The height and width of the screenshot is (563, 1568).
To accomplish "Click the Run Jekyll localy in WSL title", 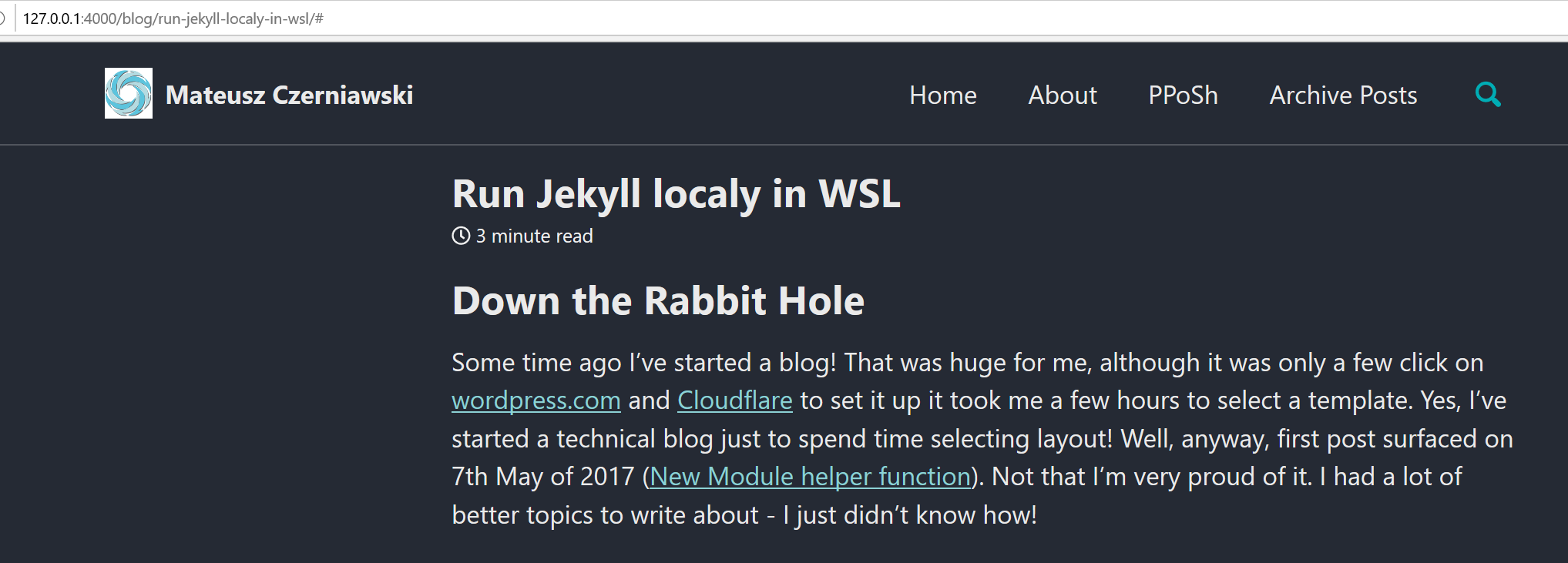I will coord(677,193).
